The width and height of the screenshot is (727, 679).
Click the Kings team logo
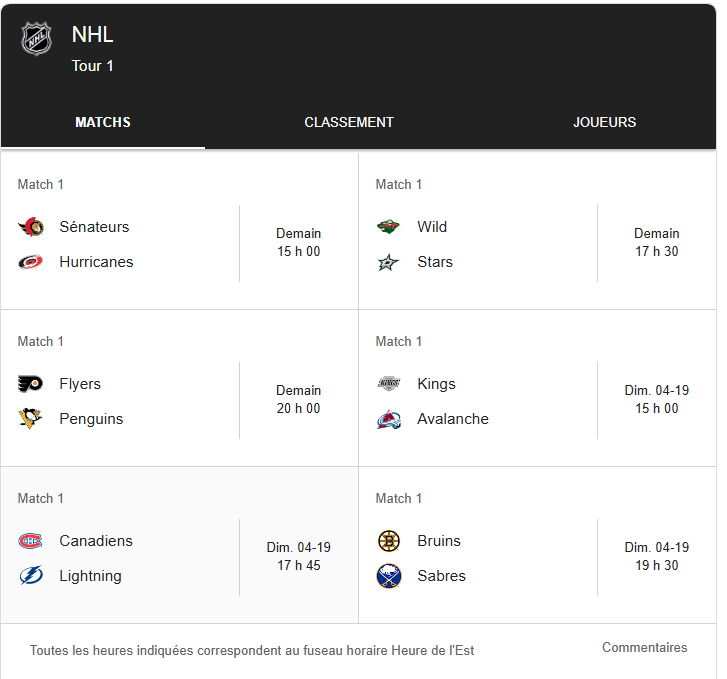pyautogui.click(x=389, y=384)
